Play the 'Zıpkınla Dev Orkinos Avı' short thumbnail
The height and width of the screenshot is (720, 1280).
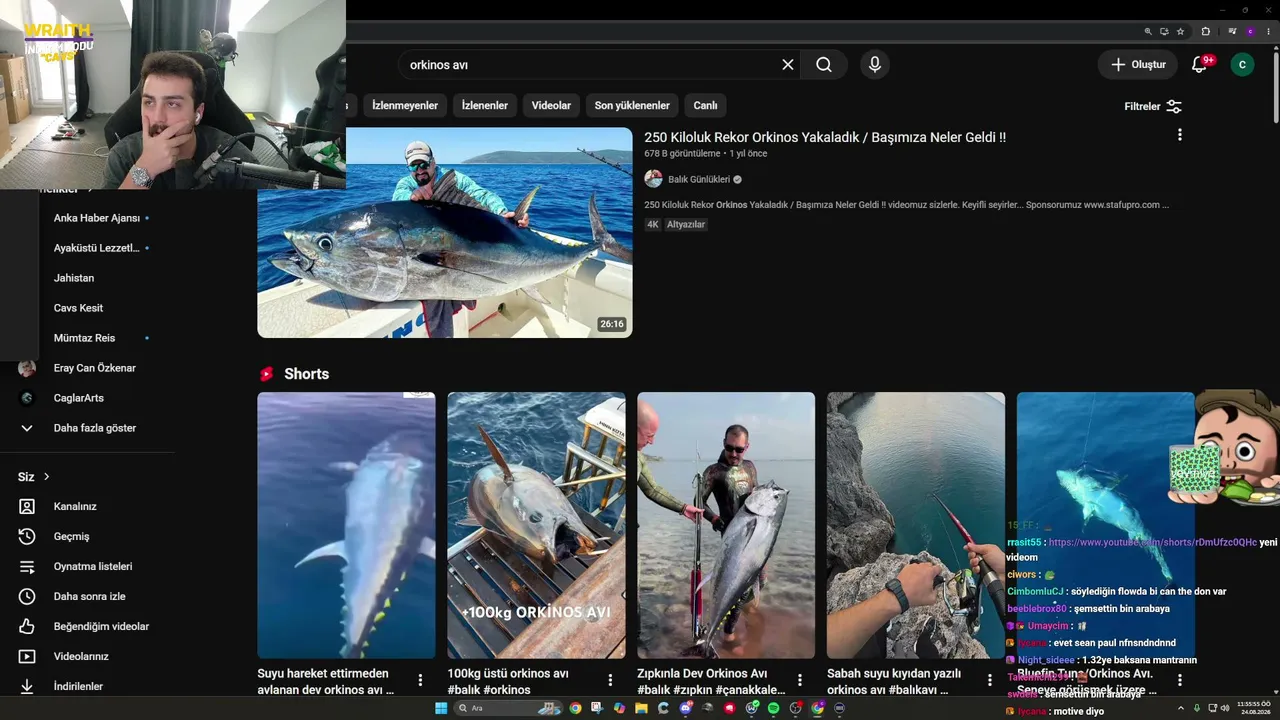726,525
